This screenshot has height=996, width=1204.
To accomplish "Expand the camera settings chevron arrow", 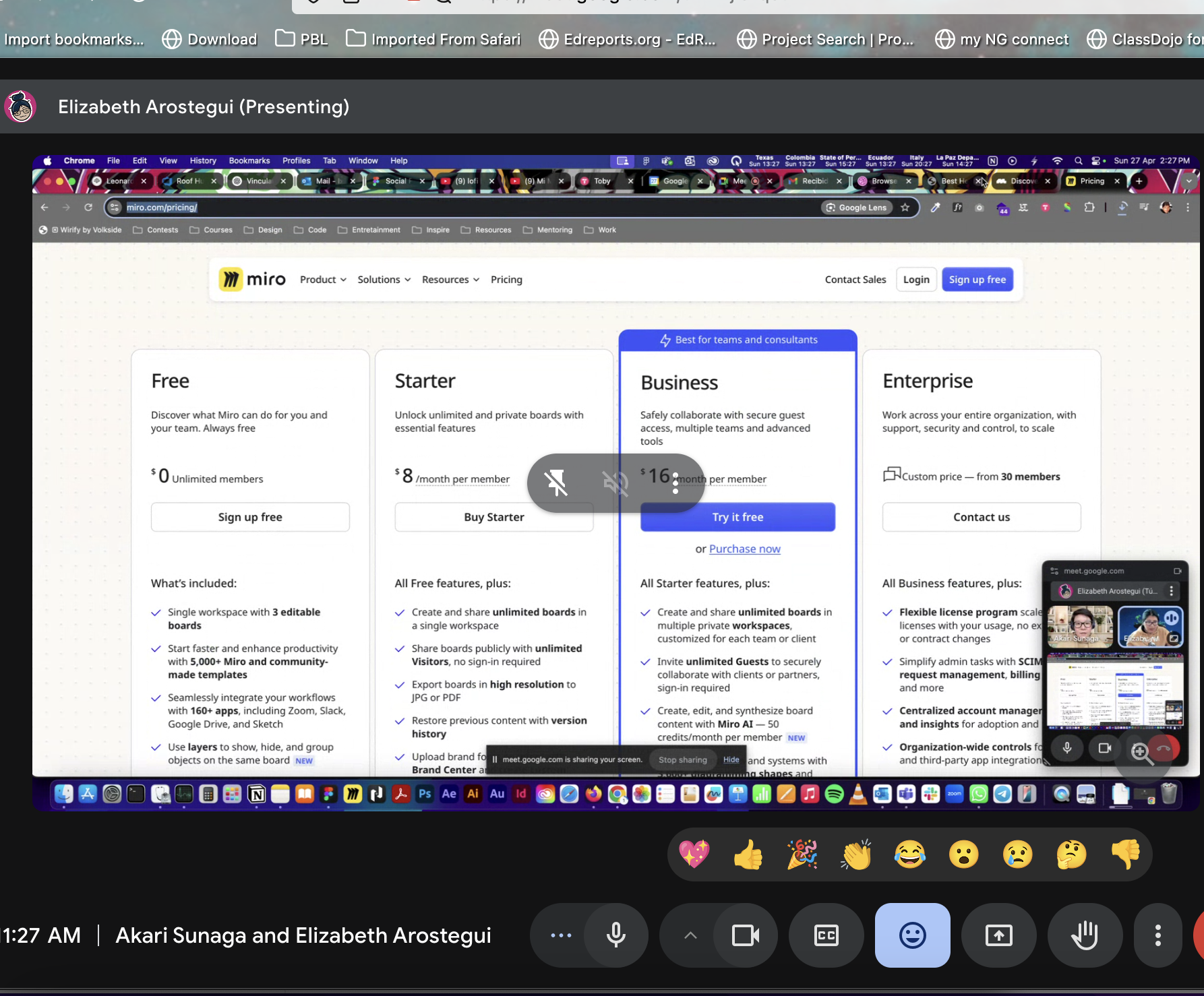I will tap(690, 935).
